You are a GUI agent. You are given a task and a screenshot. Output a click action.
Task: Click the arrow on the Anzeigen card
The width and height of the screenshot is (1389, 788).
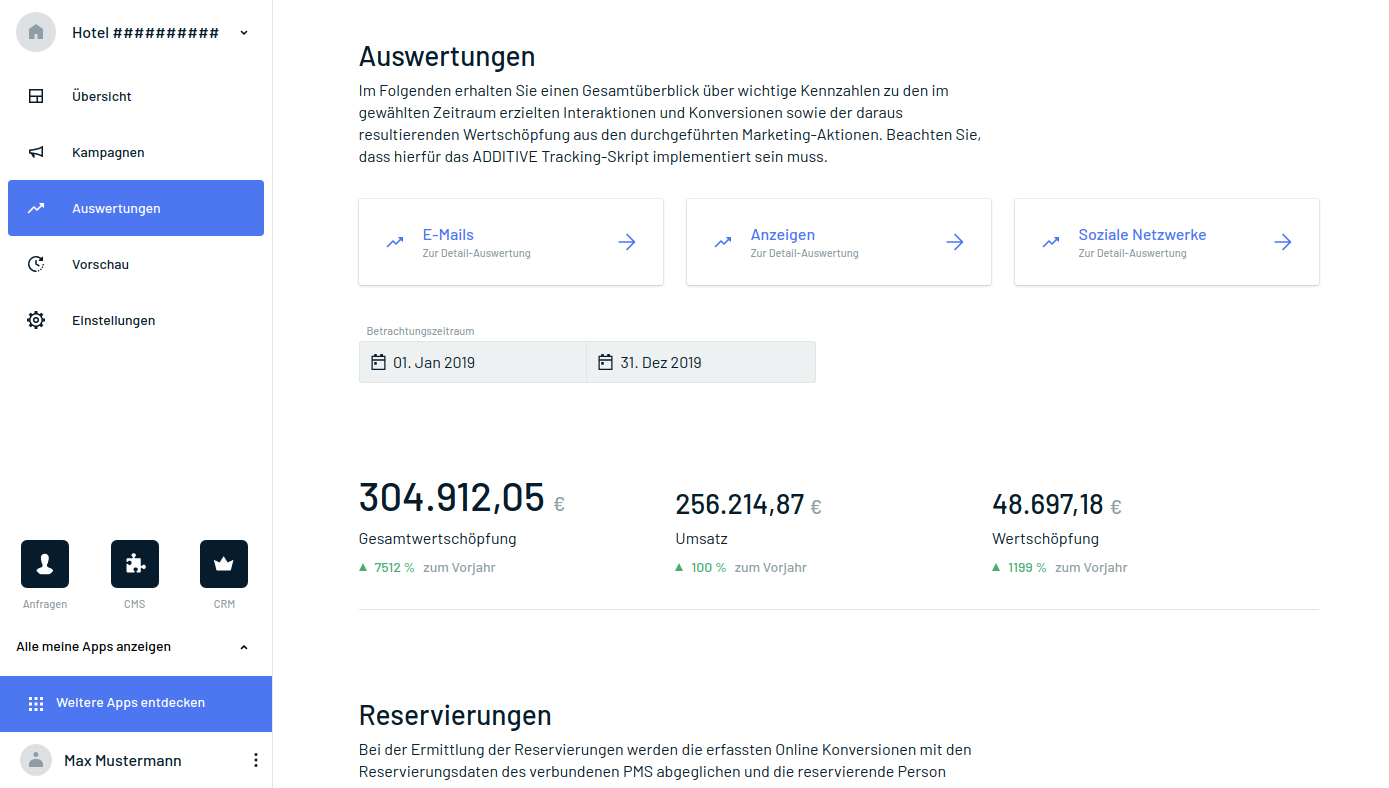[955, 242]
